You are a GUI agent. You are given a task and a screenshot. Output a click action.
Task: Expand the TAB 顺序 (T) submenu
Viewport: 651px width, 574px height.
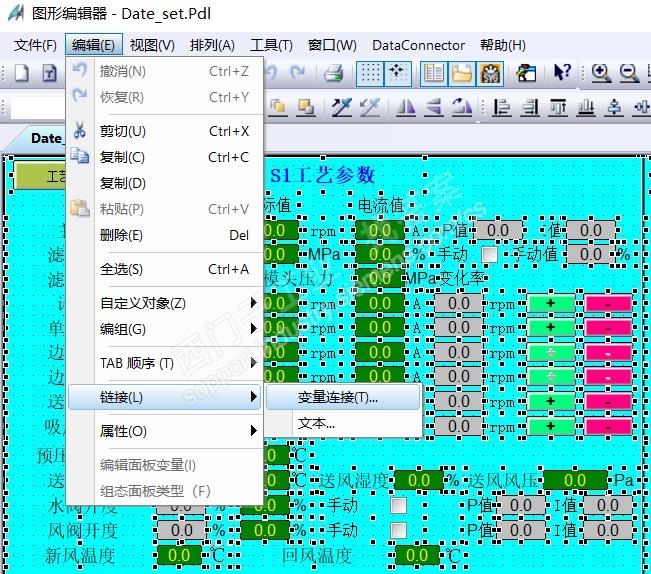165,364
